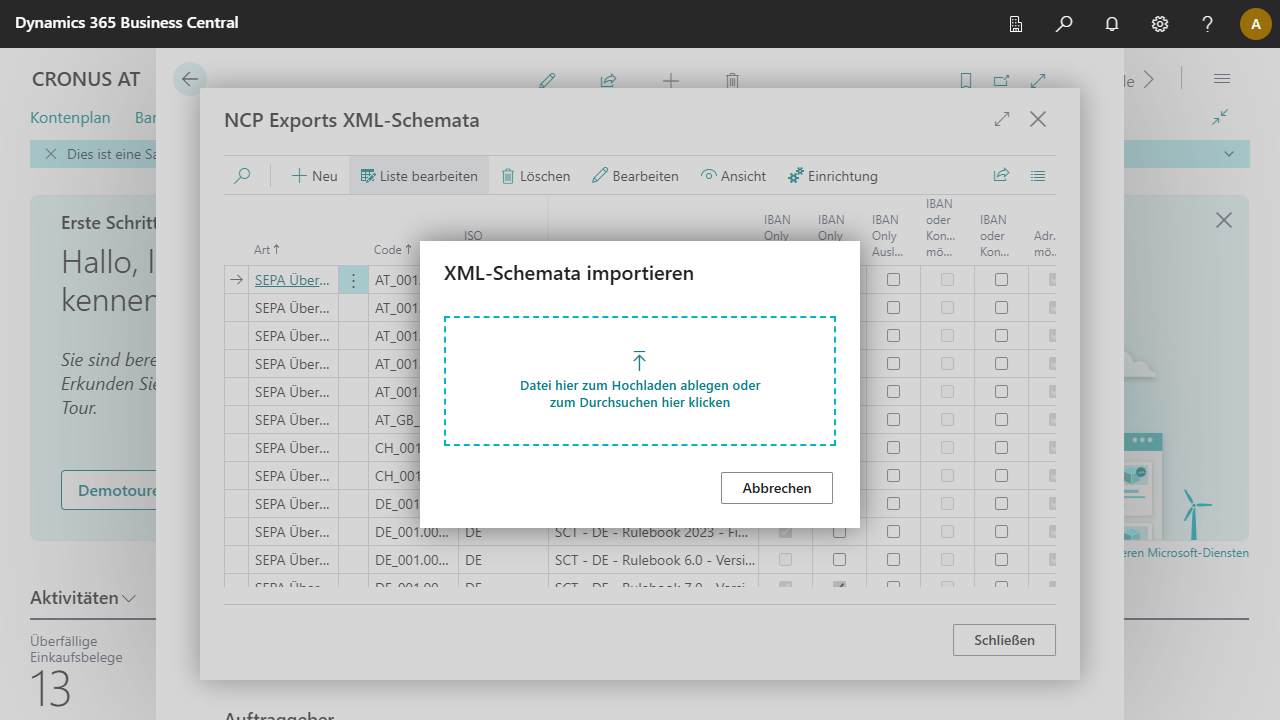Click the search magnifier in top bar

1064,24
